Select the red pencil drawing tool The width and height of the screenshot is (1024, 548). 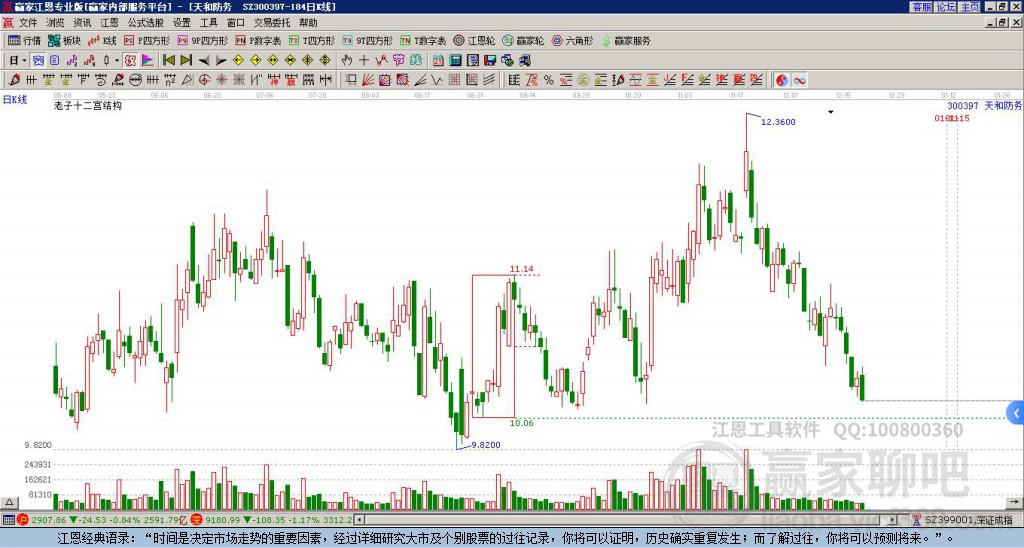coord(14,80)
